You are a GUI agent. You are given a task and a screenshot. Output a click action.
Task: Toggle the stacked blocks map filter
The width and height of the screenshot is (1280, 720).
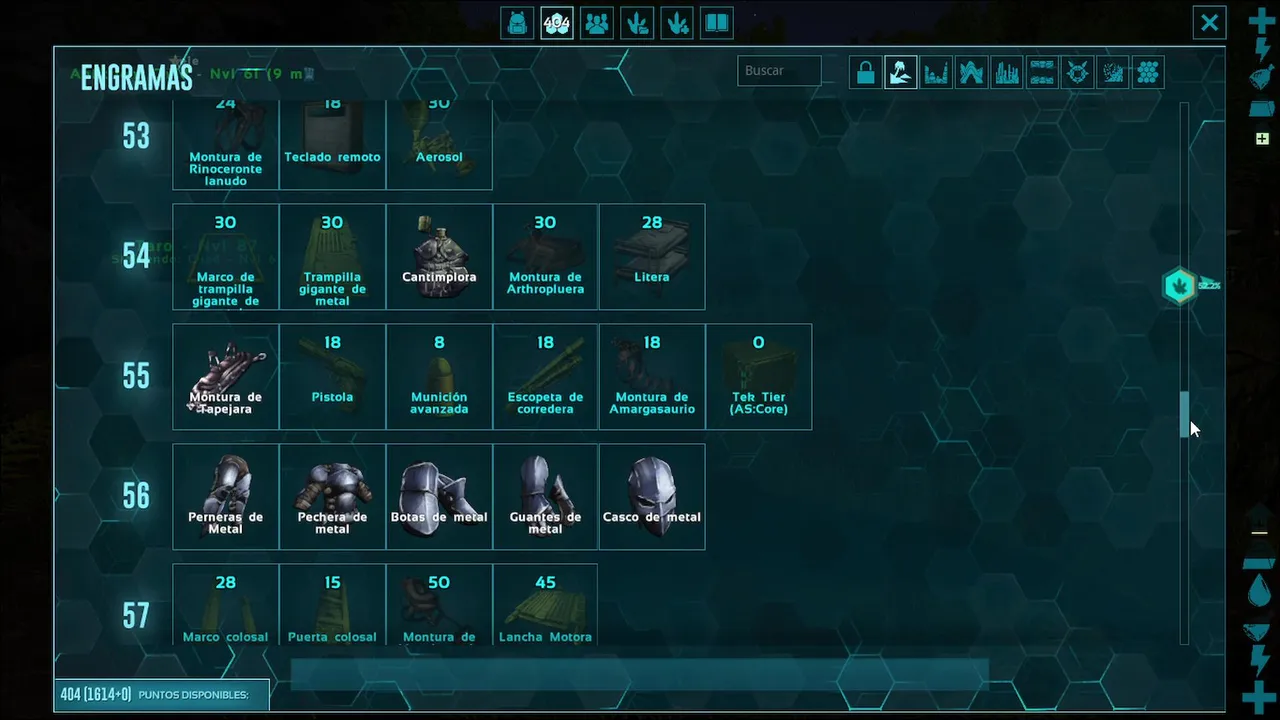point(1042,72)
